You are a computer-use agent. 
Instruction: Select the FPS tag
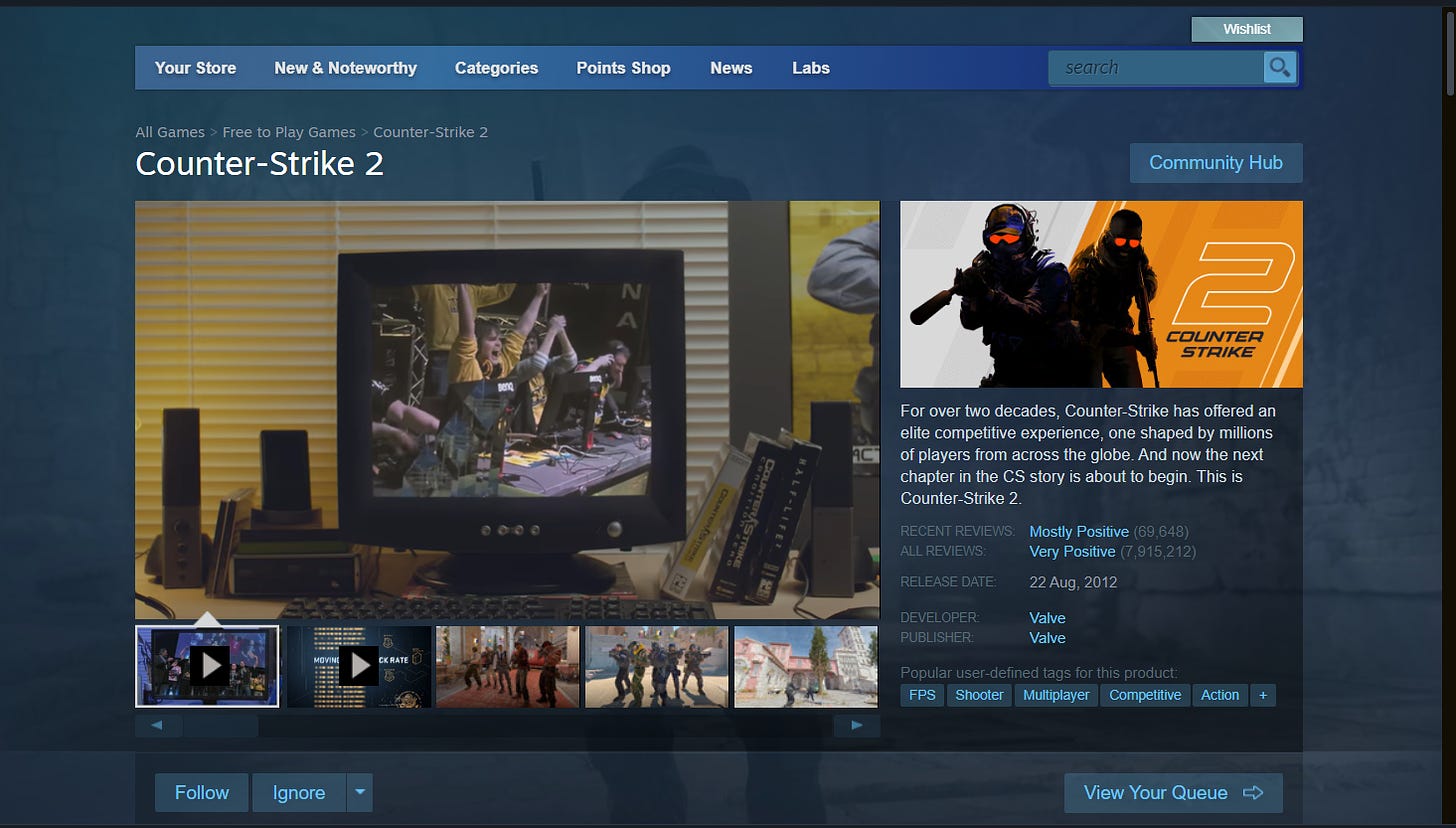922,695
